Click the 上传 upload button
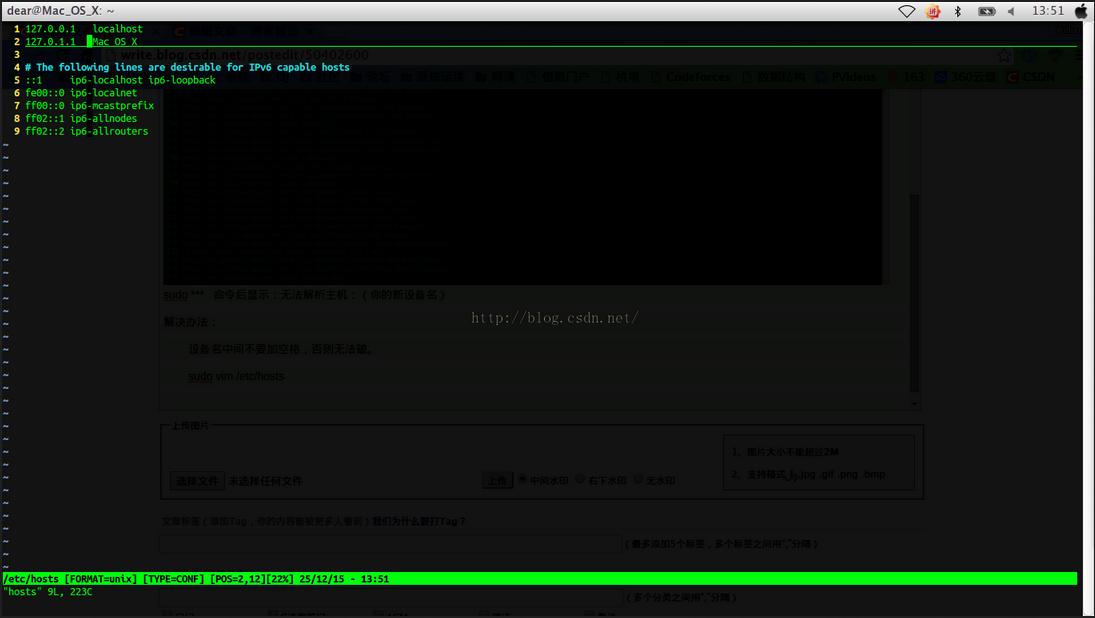1095x618 pixels. (497, 480)
